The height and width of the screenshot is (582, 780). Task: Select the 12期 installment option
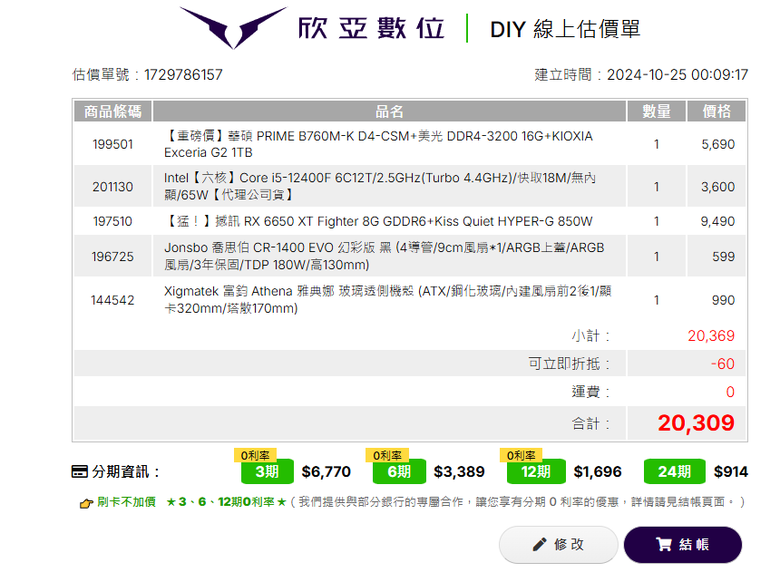(x=536, y=472)
